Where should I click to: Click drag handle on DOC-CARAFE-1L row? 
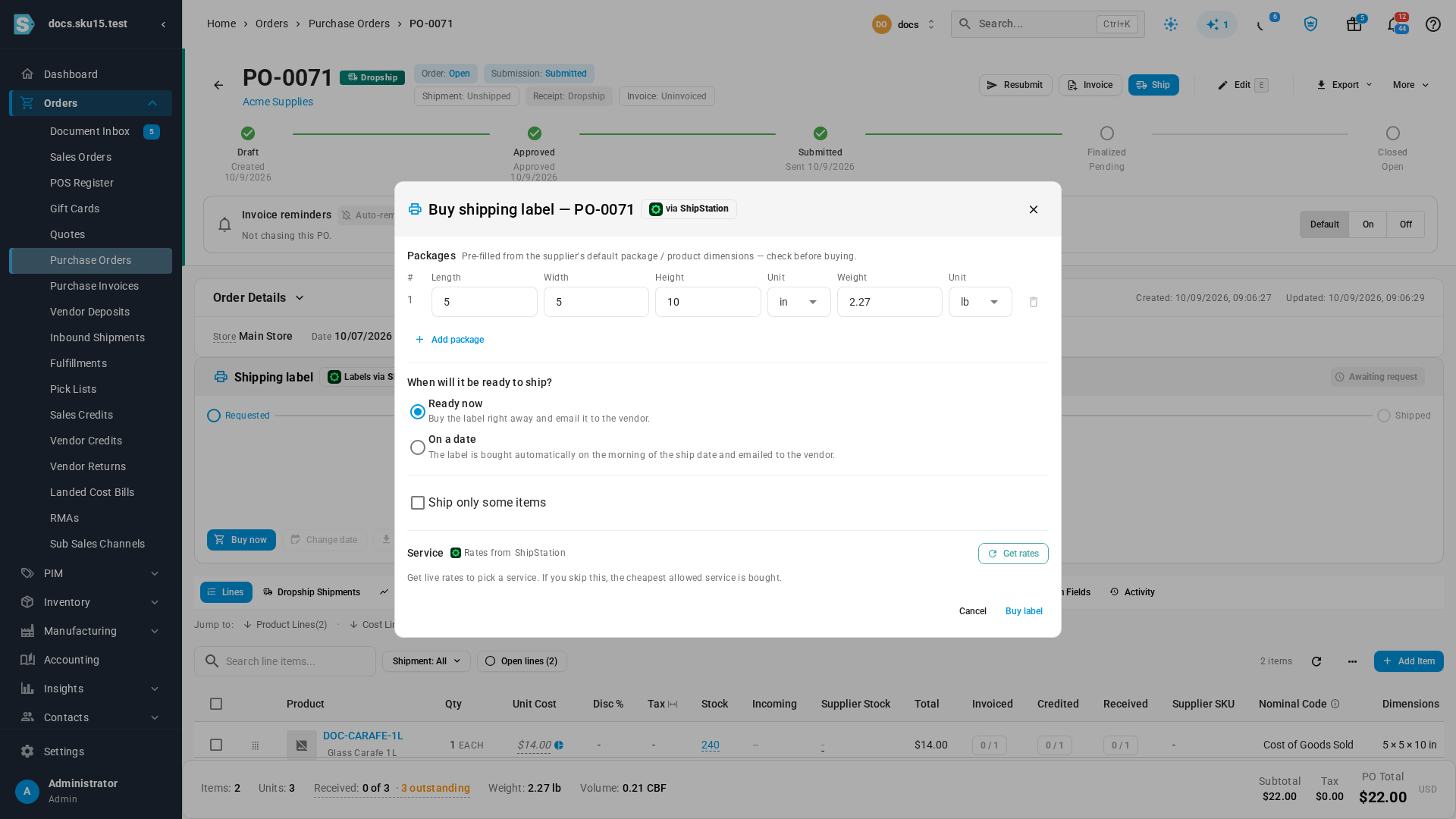(x=256, y=745)
